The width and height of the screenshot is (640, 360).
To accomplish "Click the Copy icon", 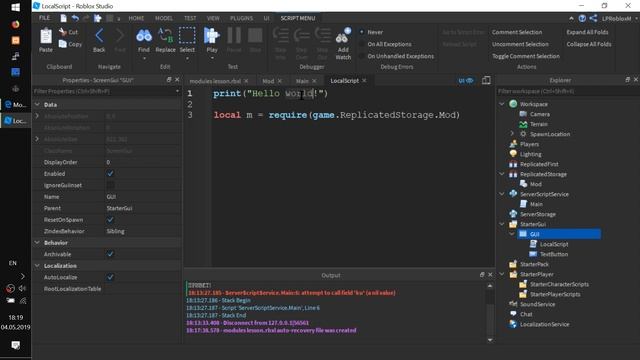I will pos(62,44).
